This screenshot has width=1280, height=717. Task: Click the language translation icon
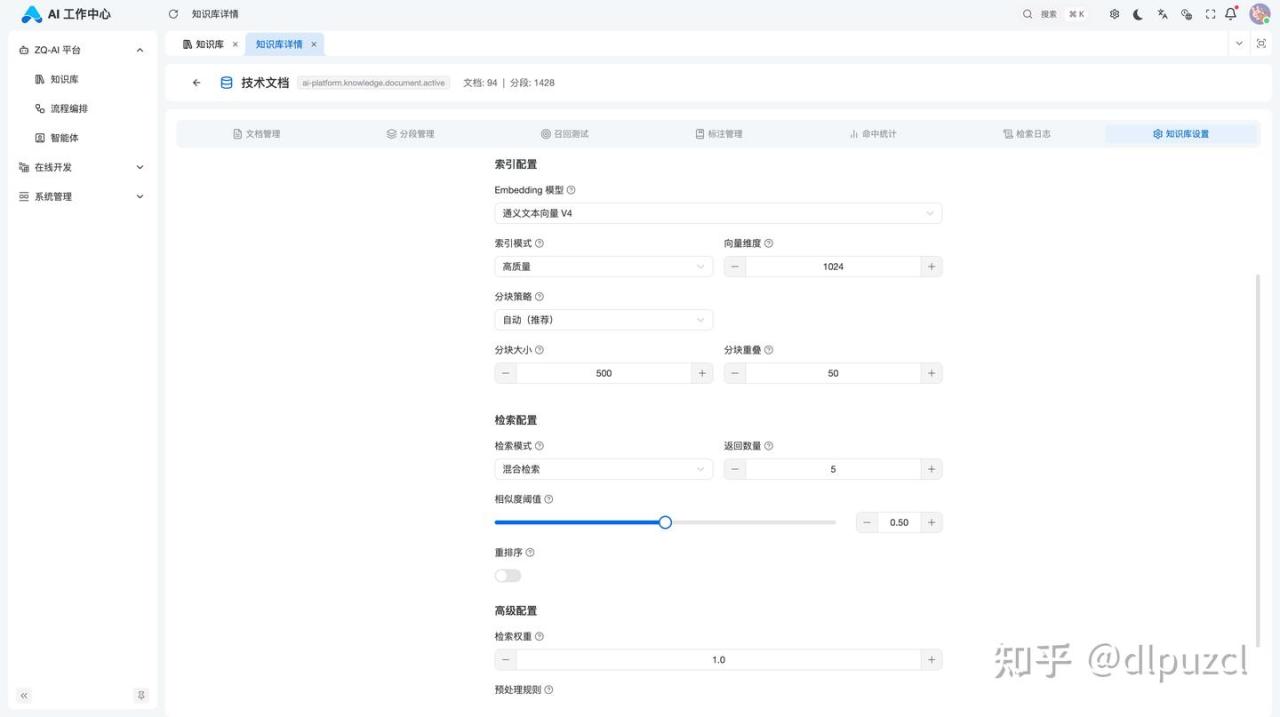point(1162,14)
